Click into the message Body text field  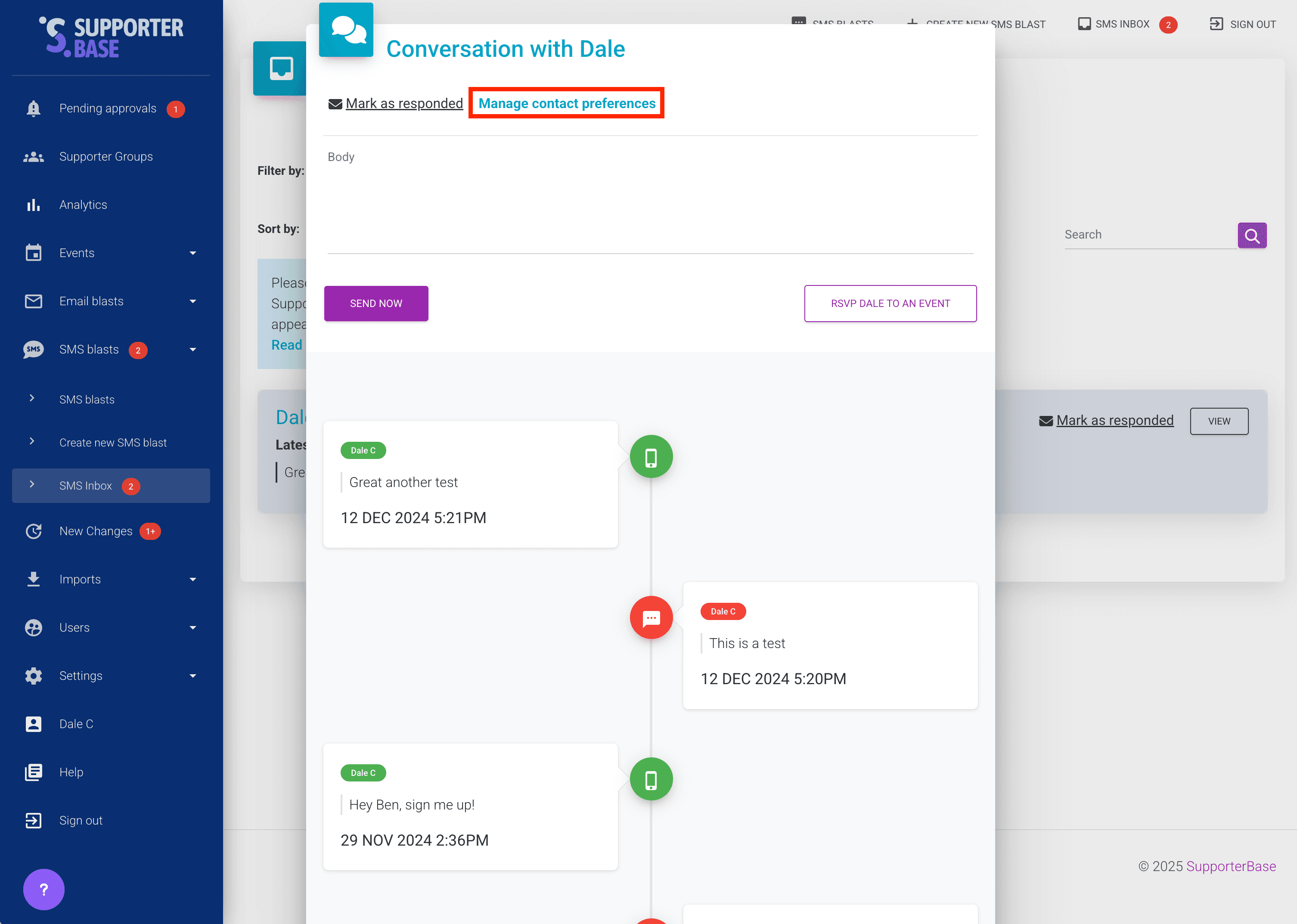pos(650,205)
